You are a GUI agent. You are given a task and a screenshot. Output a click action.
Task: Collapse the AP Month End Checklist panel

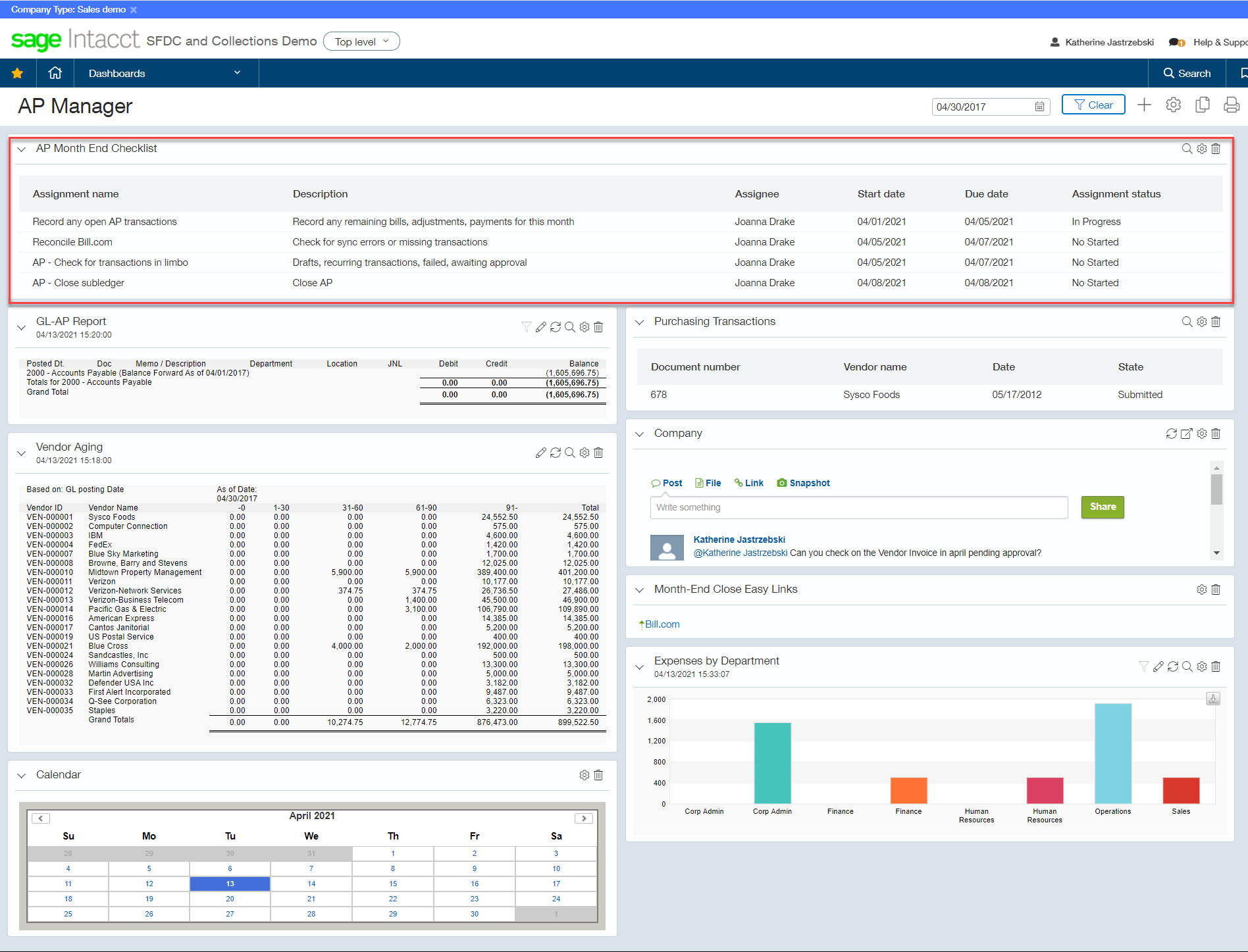click(22, 149)
